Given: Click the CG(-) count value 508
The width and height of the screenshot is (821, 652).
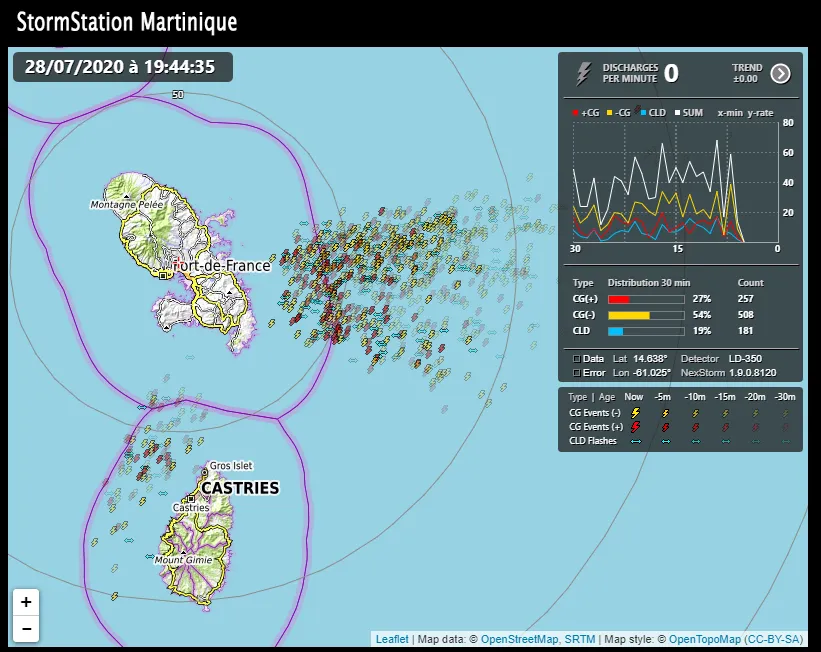Looking at the screenshot, I should 745,315.
